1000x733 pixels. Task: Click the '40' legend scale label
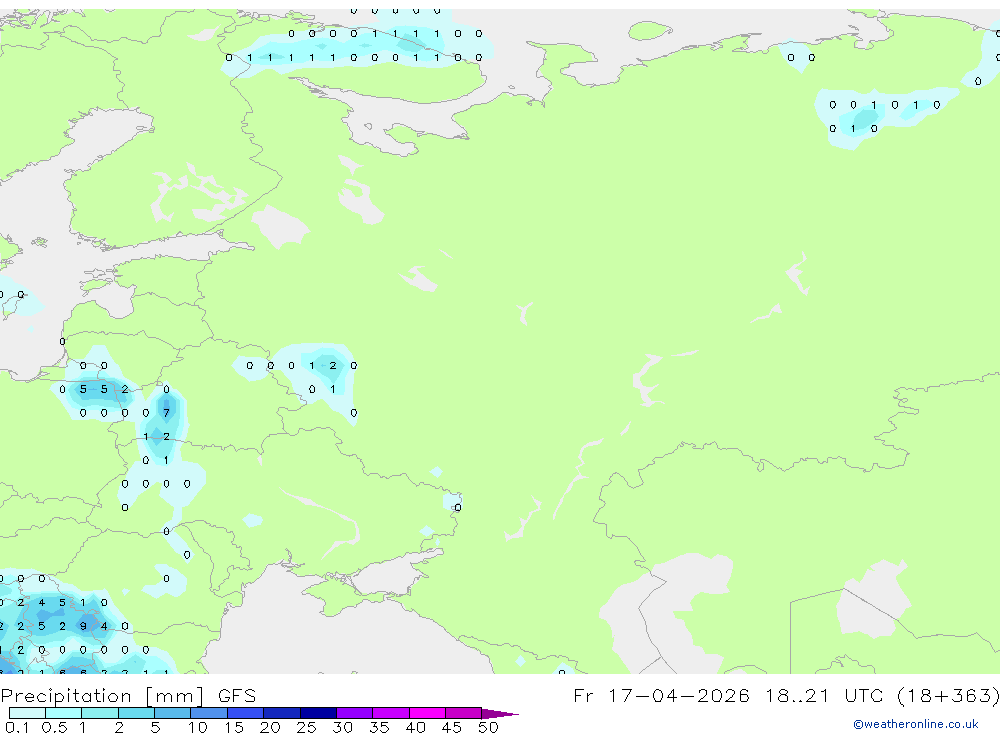coord(415,727)
